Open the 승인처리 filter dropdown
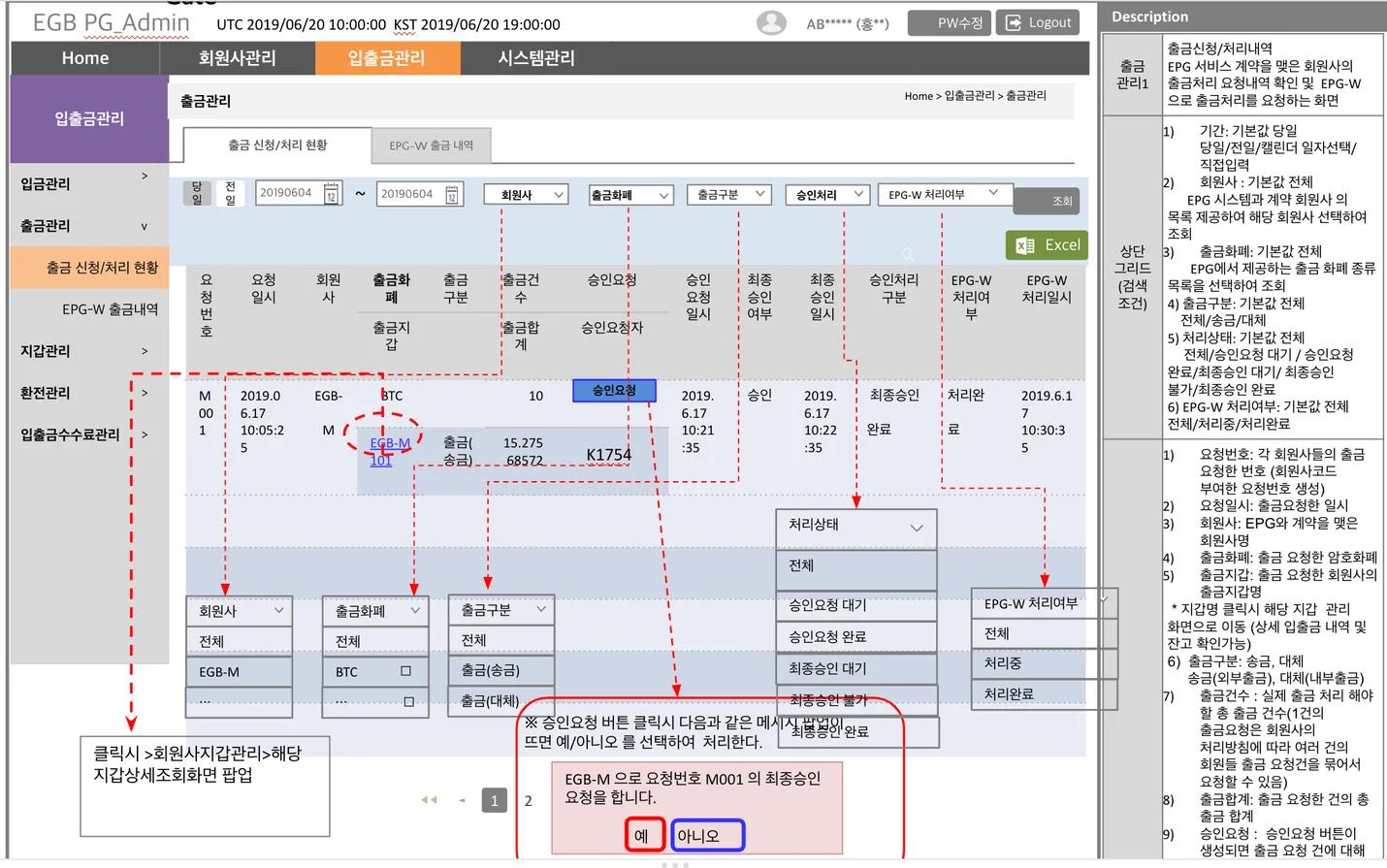 pyautogui.click(x=827, y=195)
